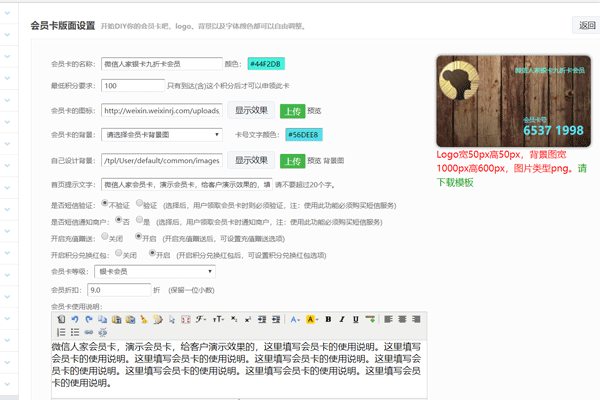Apply superscript formatting in the editor

[248, 319]
